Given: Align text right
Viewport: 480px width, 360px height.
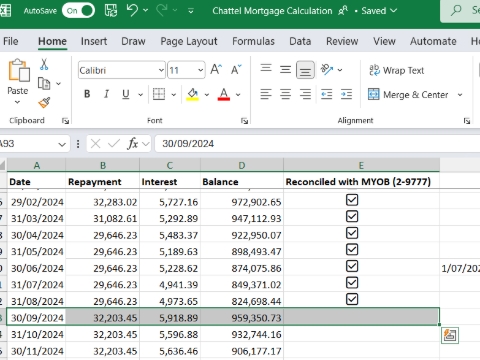Looking at the screenshot, I should pos(305,94).
